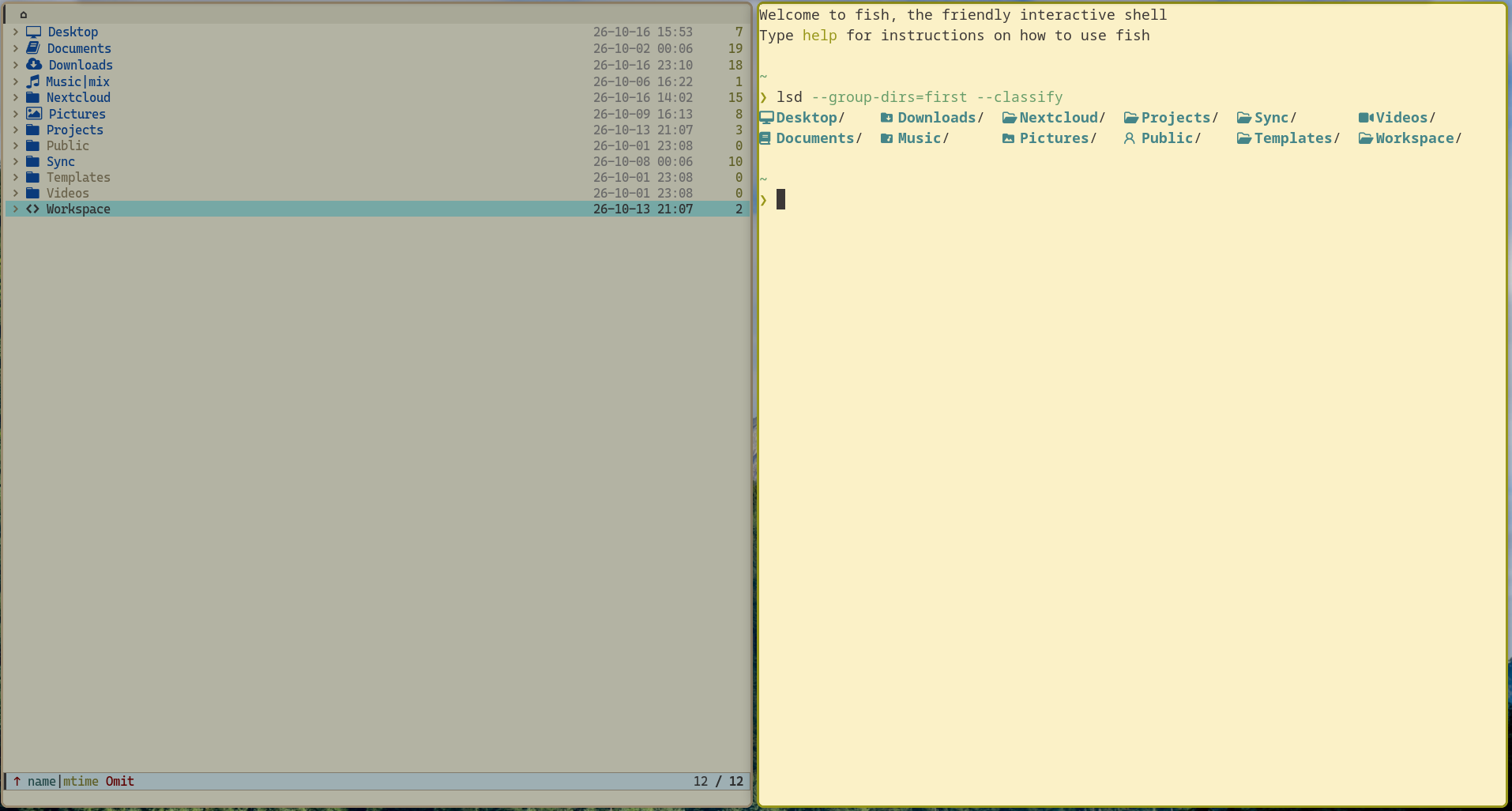Click the 'mtime' sort indicator in status bar

[81, 781]
